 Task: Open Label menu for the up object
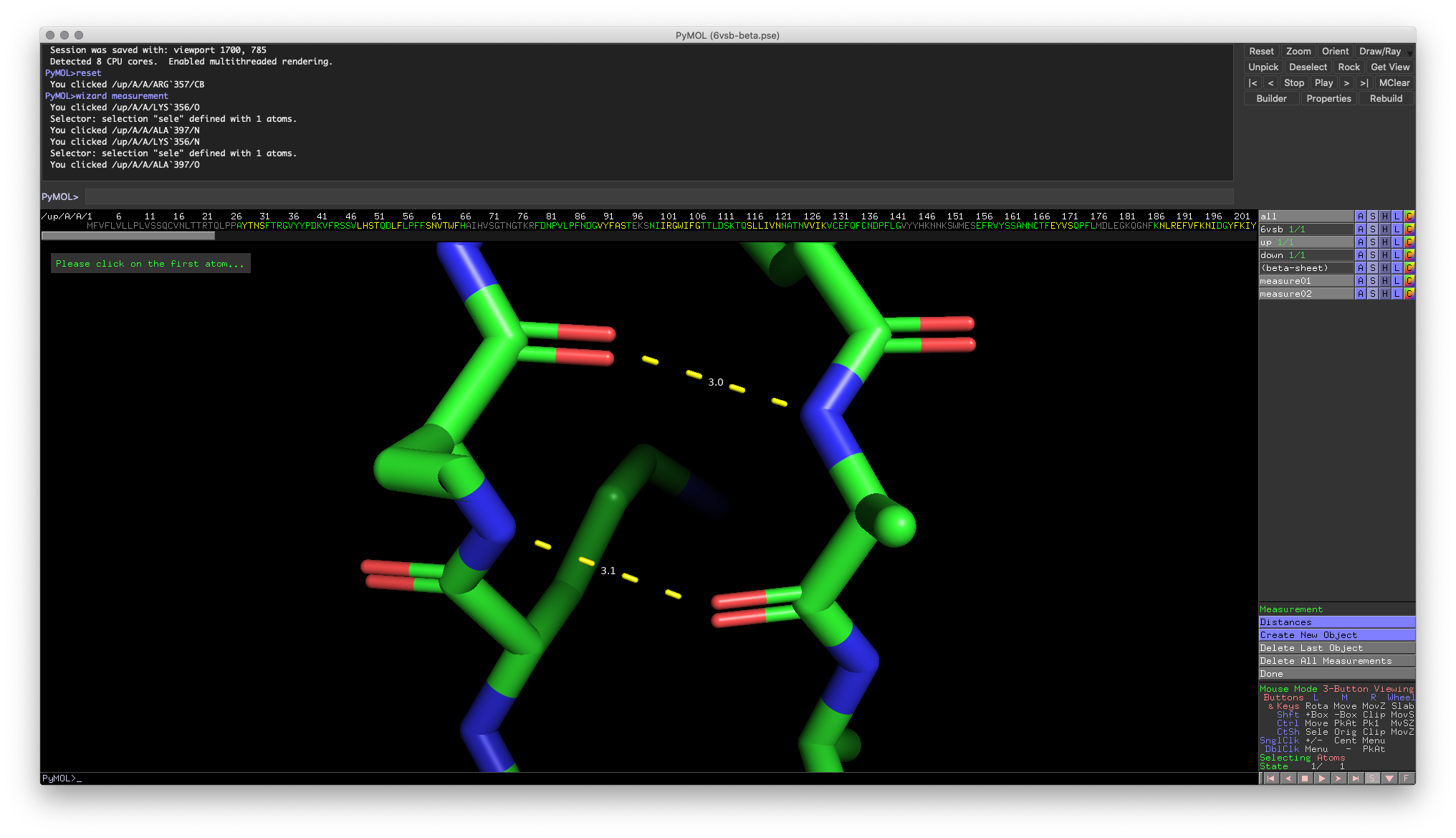[1397, 242]
